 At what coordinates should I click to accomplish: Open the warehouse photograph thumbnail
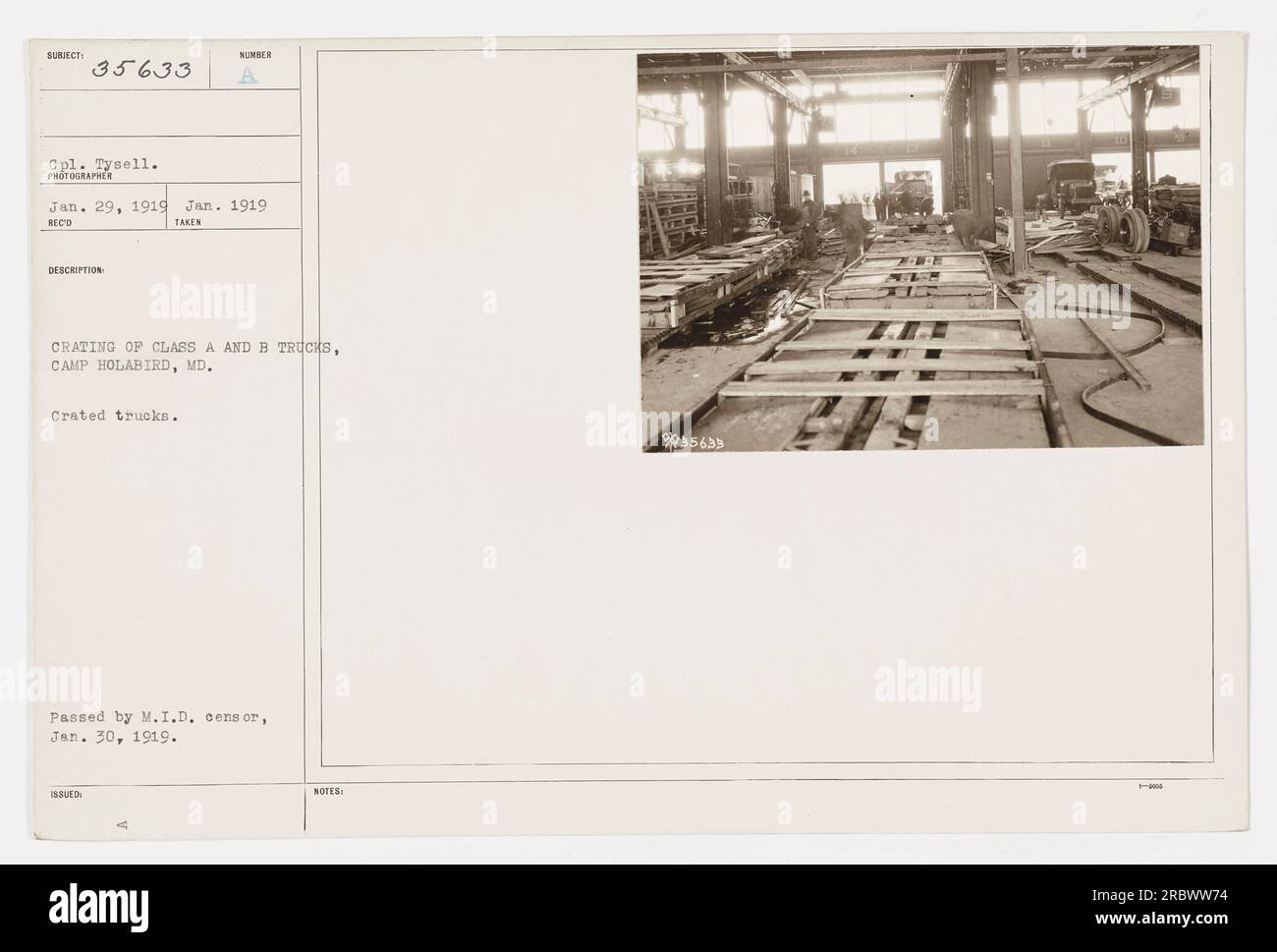click(919, 248)
